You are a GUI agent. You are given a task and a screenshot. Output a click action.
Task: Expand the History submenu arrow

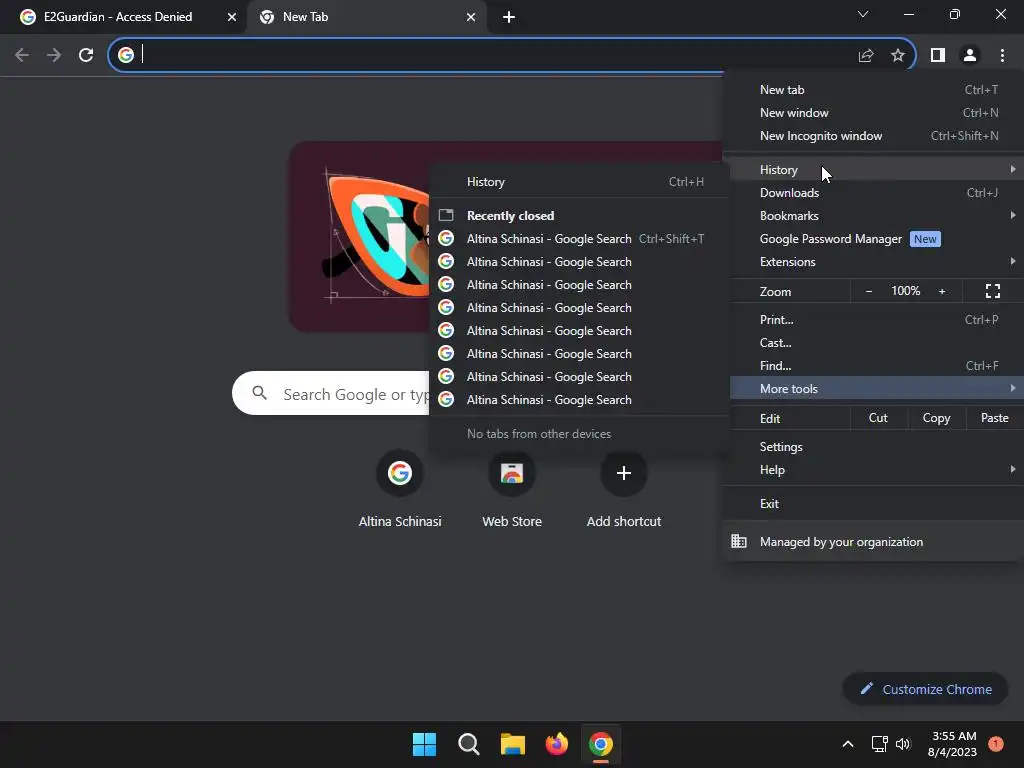pos(1012,169)
